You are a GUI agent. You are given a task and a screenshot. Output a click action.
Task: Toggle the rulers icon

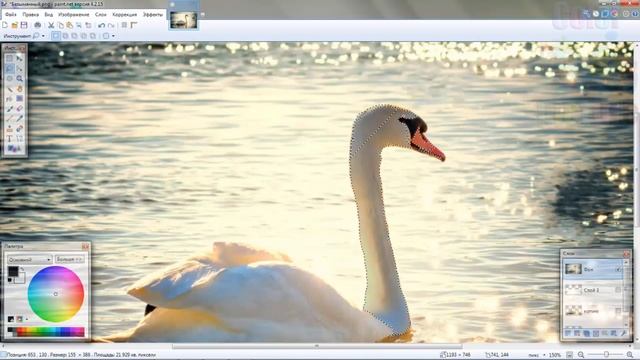134,25
